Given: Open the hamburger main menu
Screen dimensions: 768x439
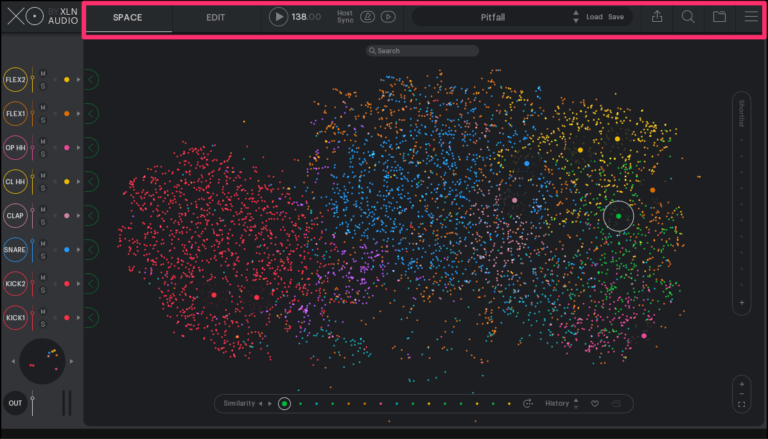Looking at the screenshot, I should coord(751,17).
